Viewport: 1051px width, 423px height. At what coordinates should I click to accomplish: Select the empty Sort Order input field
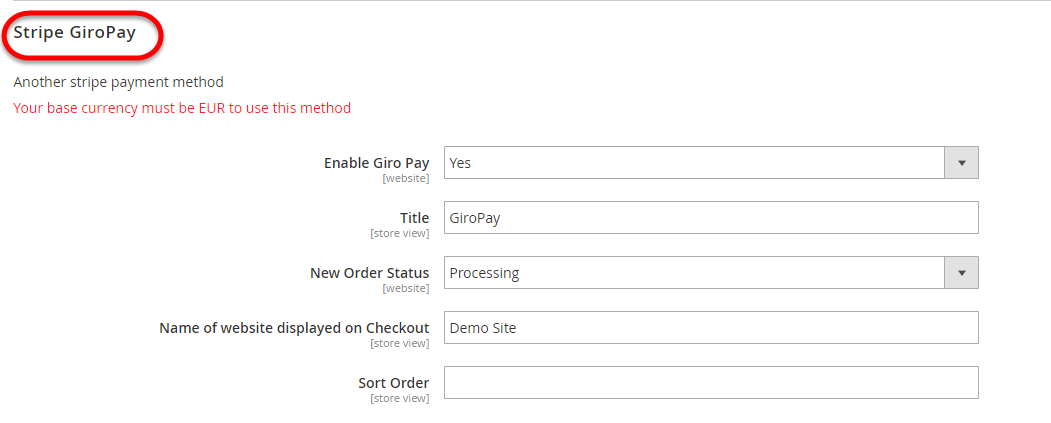[x=710, y=383]
